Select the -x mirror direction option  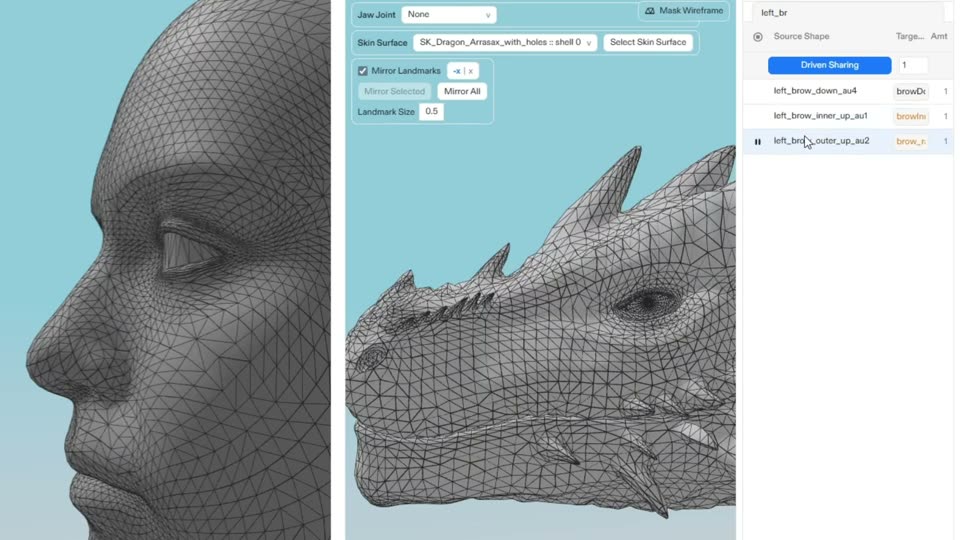click(x=456, y=71)
